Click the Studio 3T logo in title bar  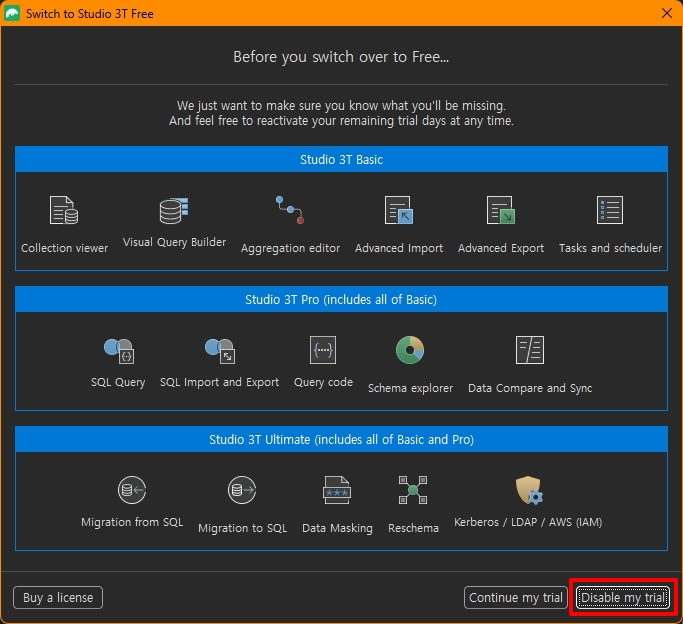tap(12, 13)
